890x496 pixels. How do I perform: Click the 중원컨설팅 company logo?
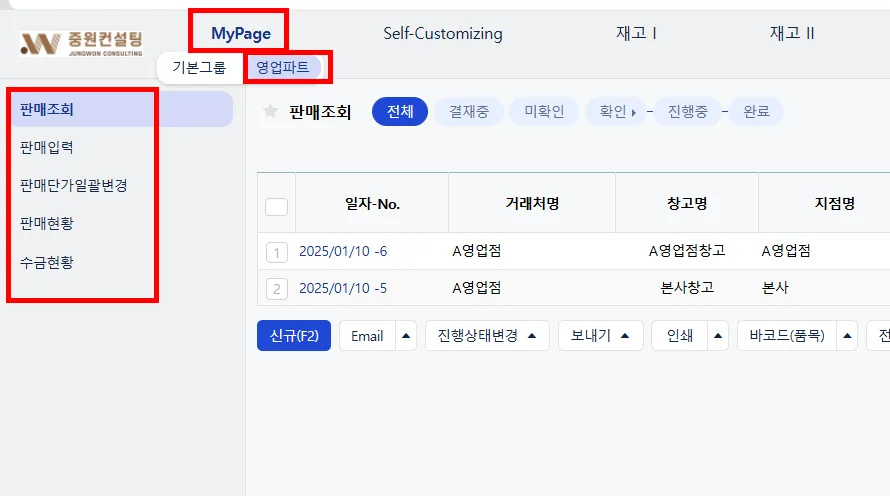(x=82, y=43)
